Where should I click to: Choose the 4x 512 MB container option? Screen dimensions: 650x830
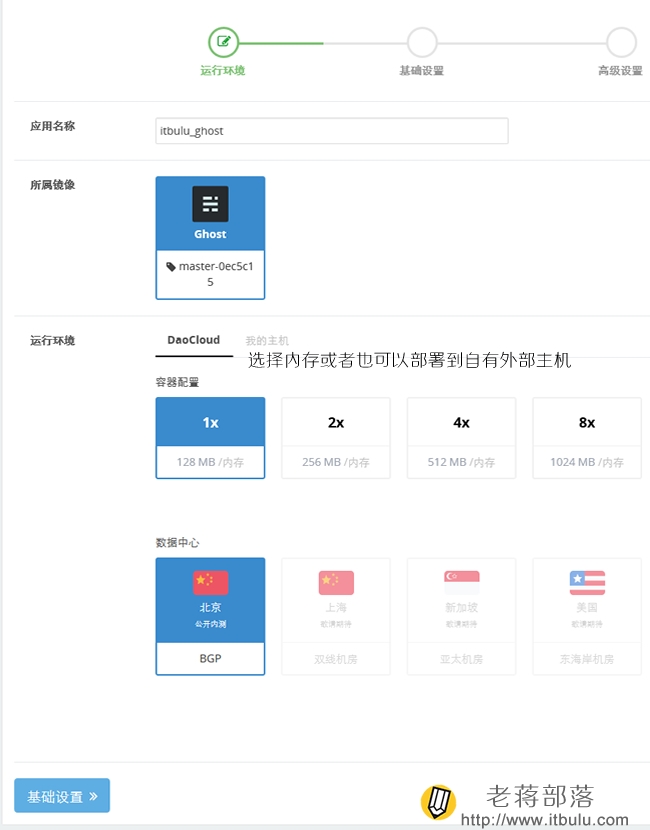pos(461,438)
